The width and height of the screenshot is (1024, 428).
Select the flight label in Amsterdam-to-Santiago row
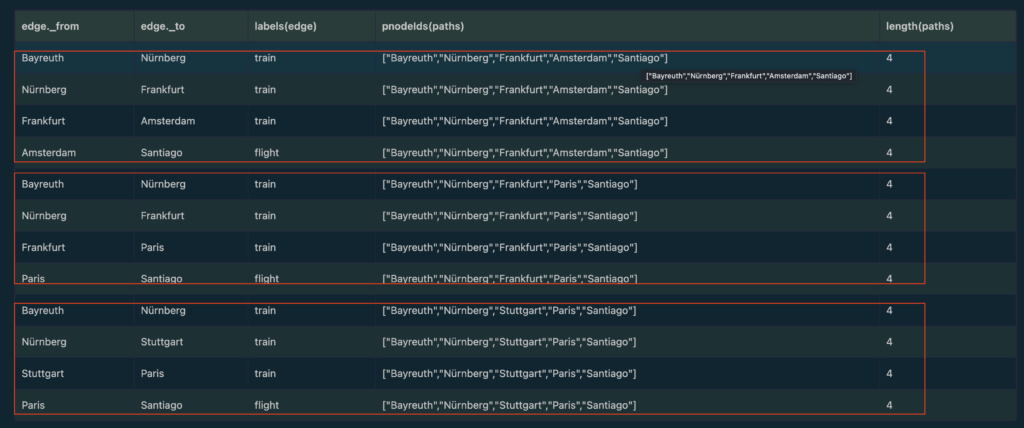(x=267, y=152)
